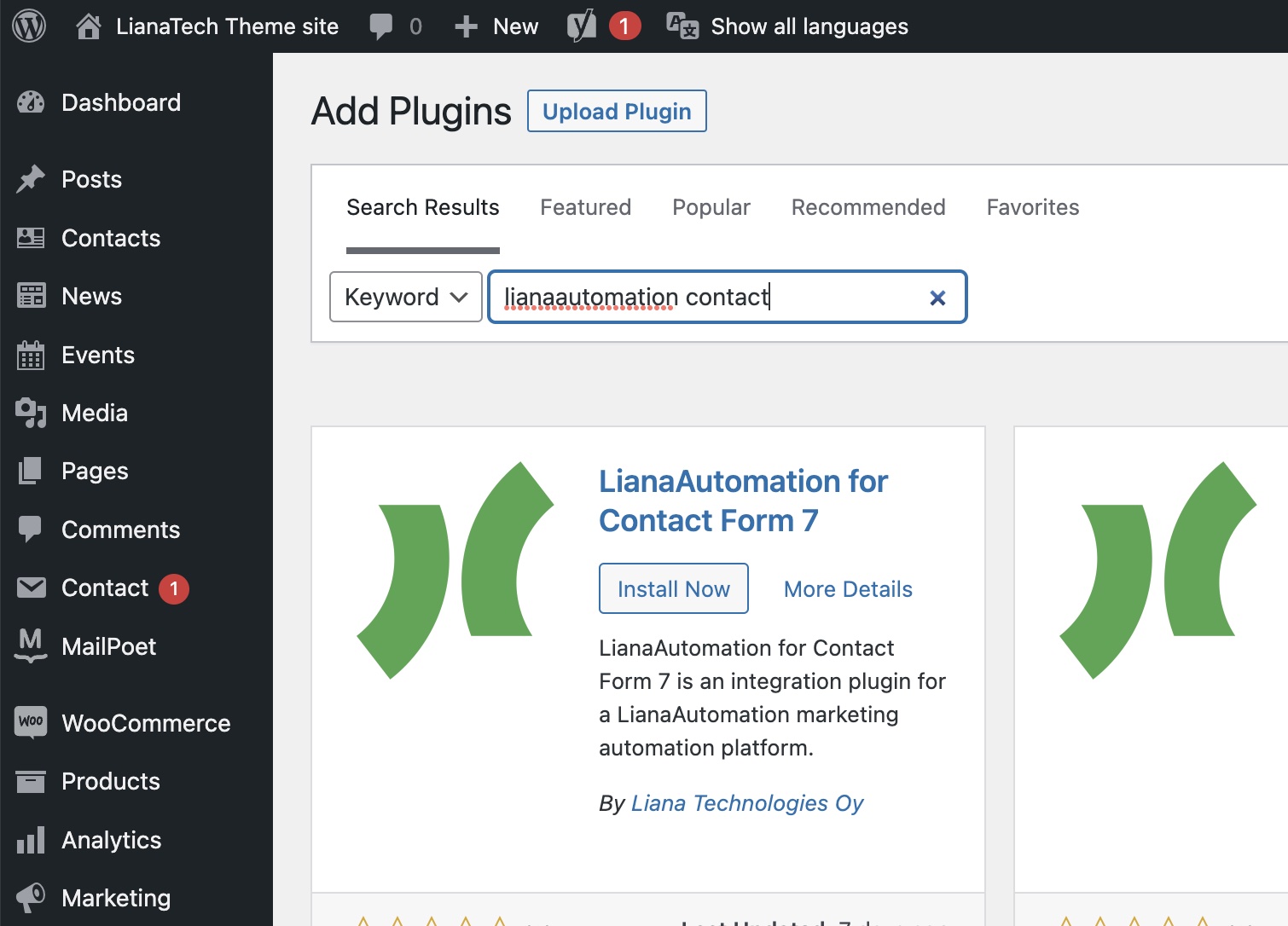Image resolution: width=1288 pixels, height=926 pixels.
Task: Expand the Keyword search type dropdown
Action: (x=406, y=298)
